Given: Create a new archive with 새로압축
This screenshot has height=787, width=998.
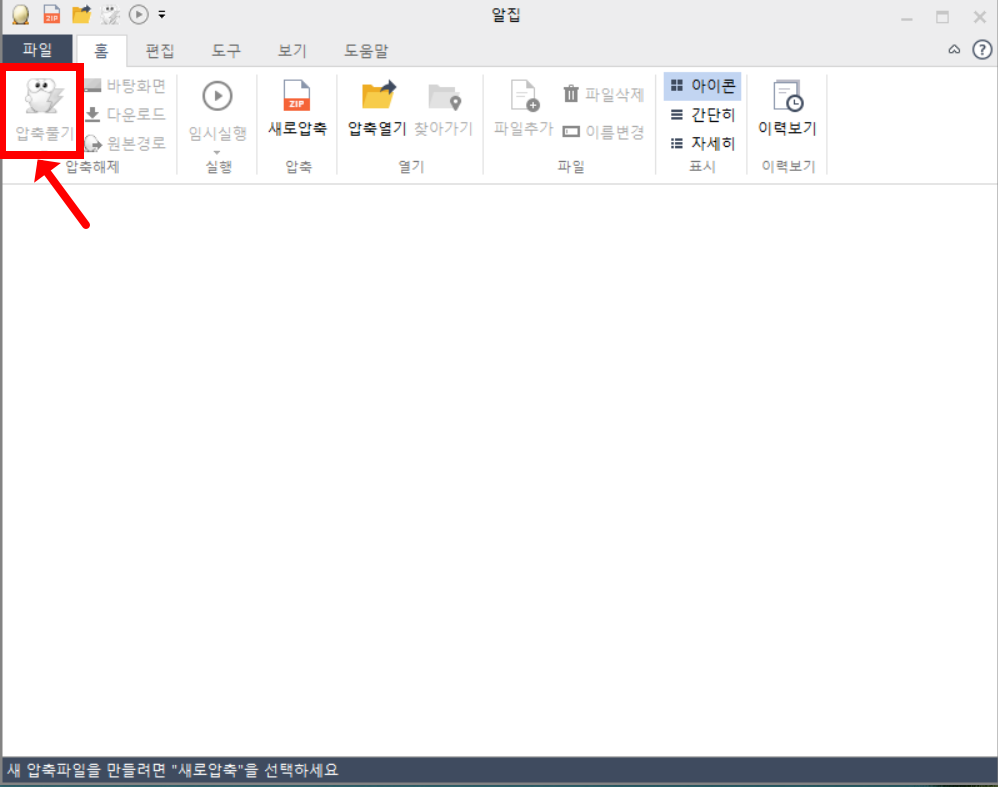Looking at the screenshot, I should (x=297, y=108).
